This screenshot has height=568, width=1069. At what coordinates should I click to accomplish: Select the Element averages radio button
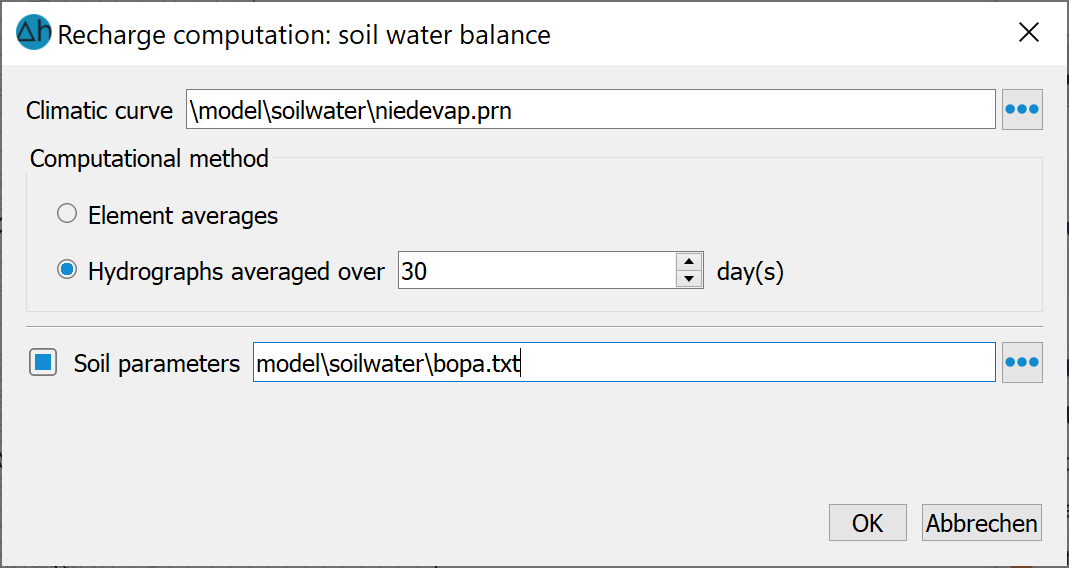click(x=67, y=215)
